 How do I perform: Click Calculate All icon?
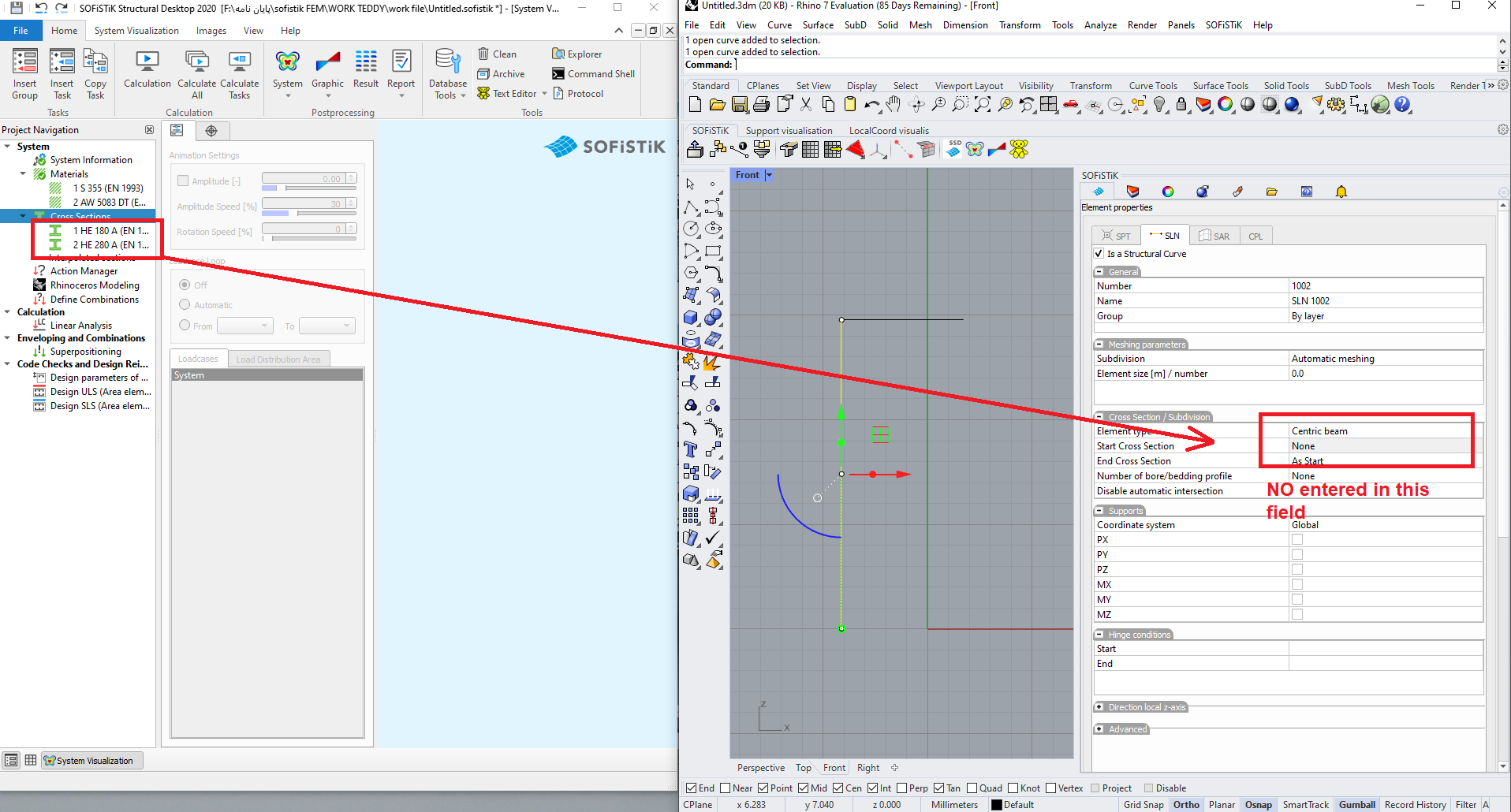(196, 74)
